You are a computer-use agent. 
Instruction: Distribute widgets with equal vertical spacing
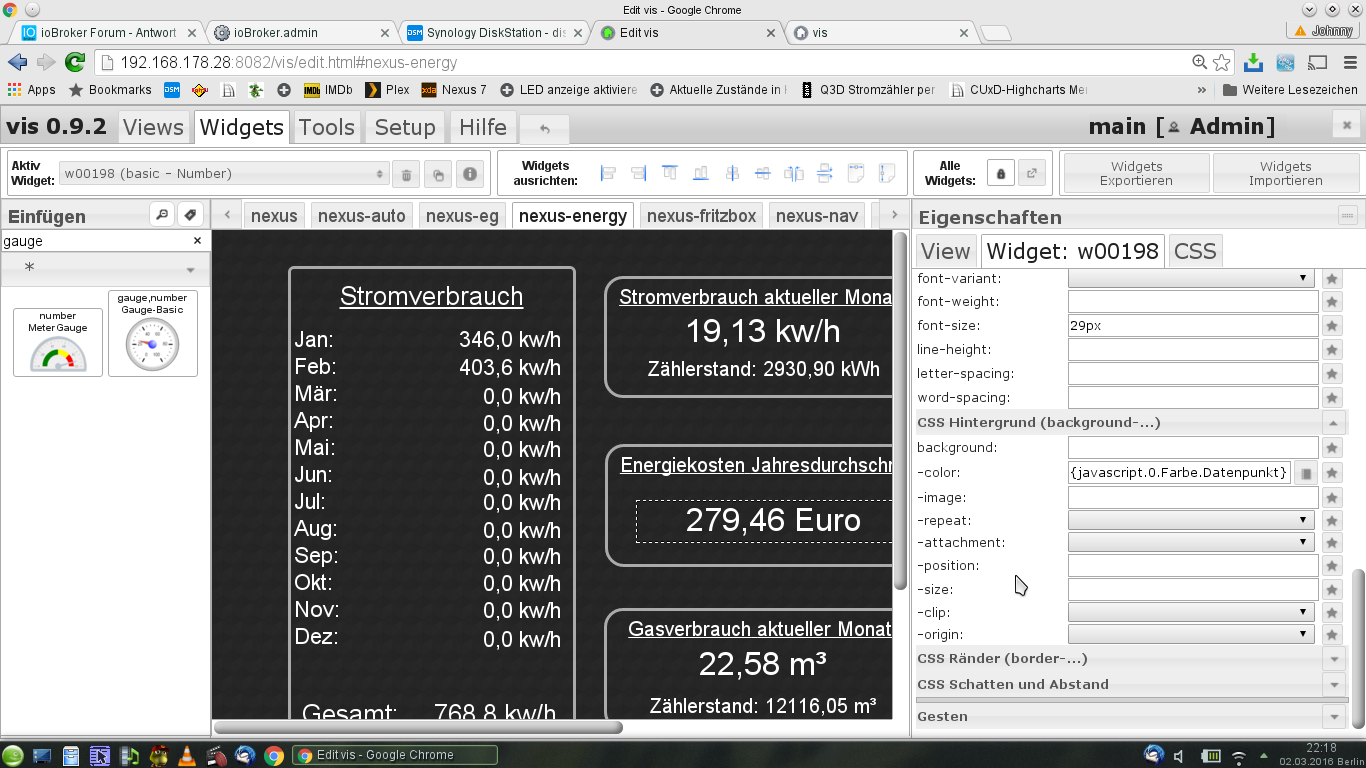tap(825, 173)
